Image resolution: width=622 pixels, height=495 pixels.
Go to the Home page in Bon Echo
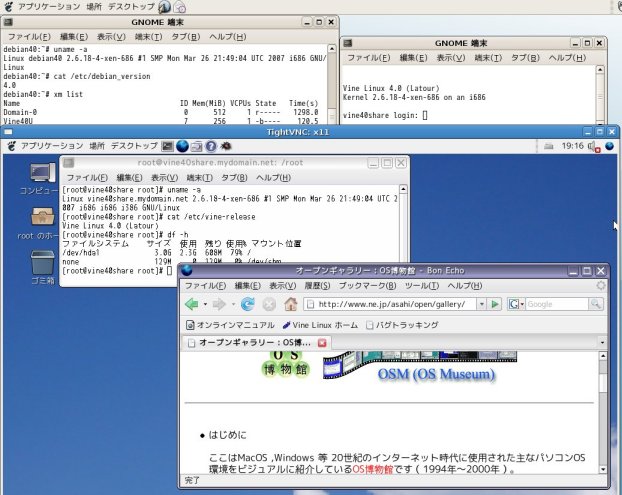[x=290, y=304]
